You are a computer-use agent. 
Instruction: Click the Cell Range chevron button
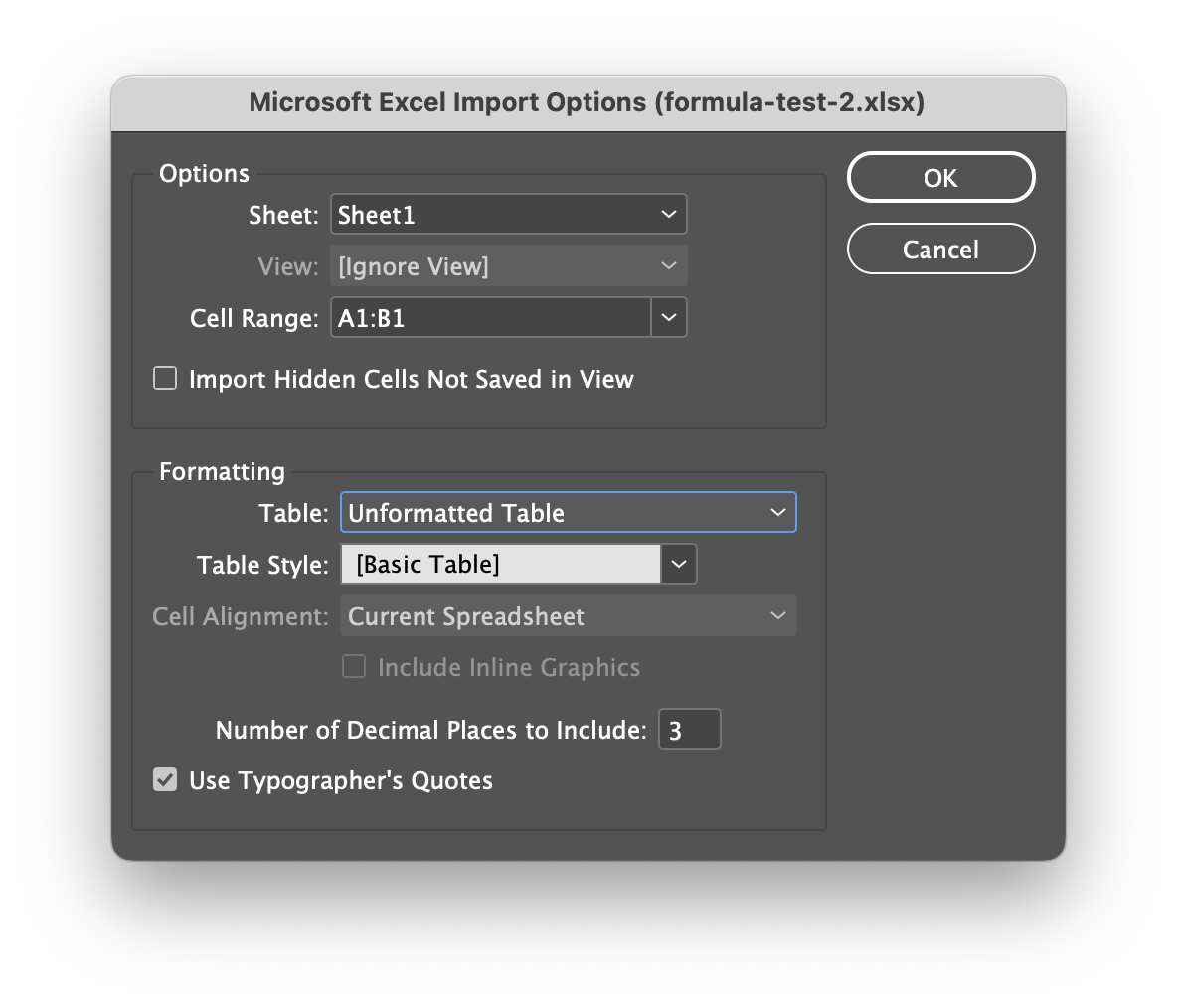pyautogui.click(x=669, y=316)
